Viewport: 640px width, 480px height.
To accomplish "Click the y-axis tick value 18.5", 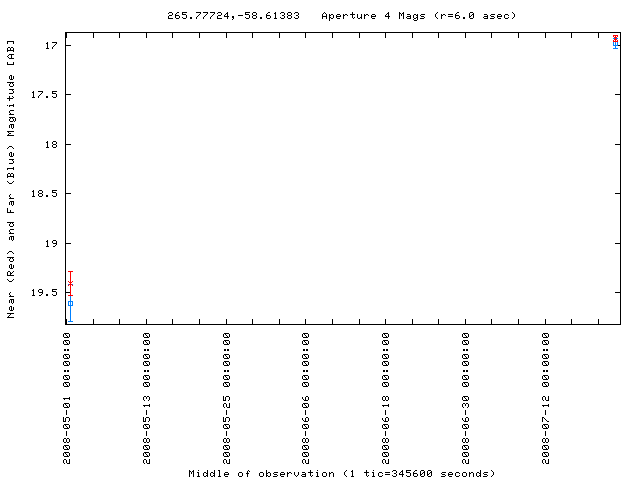I will [x=45, y=193].
